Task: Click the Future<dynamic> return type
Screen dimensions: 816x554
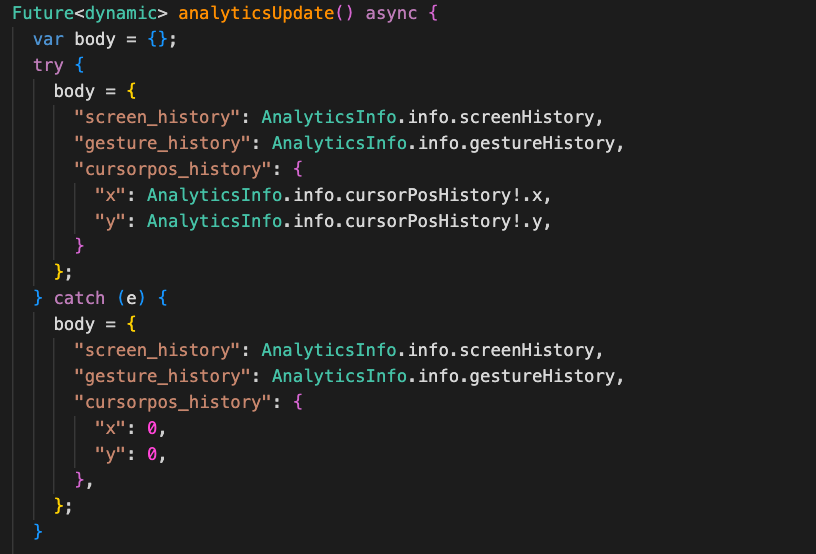Action: tap(90, 13)
